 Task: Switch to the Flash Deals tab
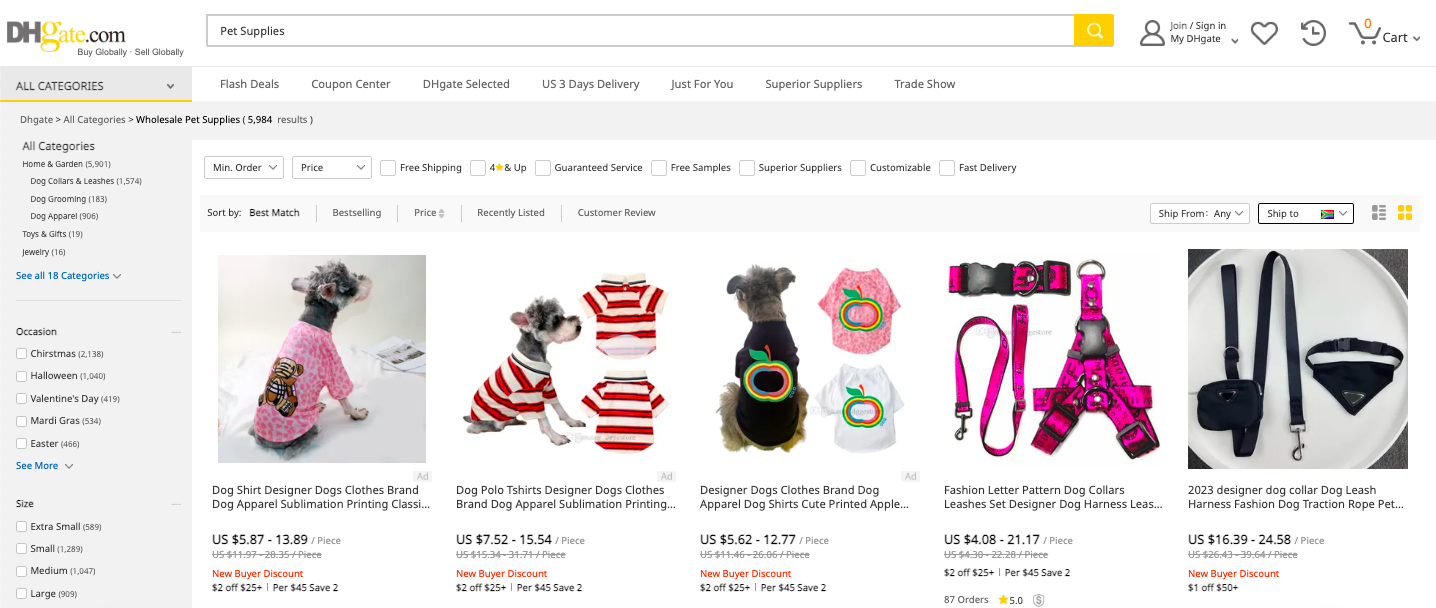pos(249,84)
